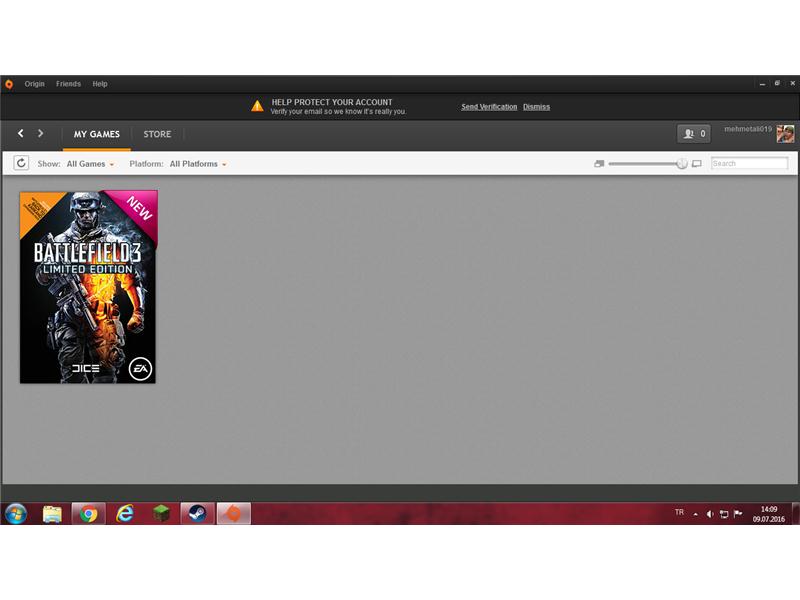The width and height of the screenshot is (800, 600).
Task: Refresh the game library
Action: (x=21, y=163)
